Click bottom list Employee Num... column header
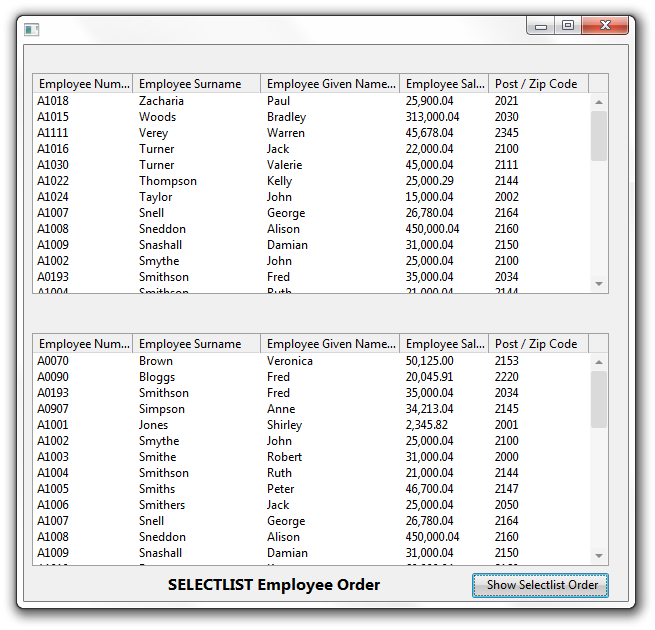 point(83,343)
